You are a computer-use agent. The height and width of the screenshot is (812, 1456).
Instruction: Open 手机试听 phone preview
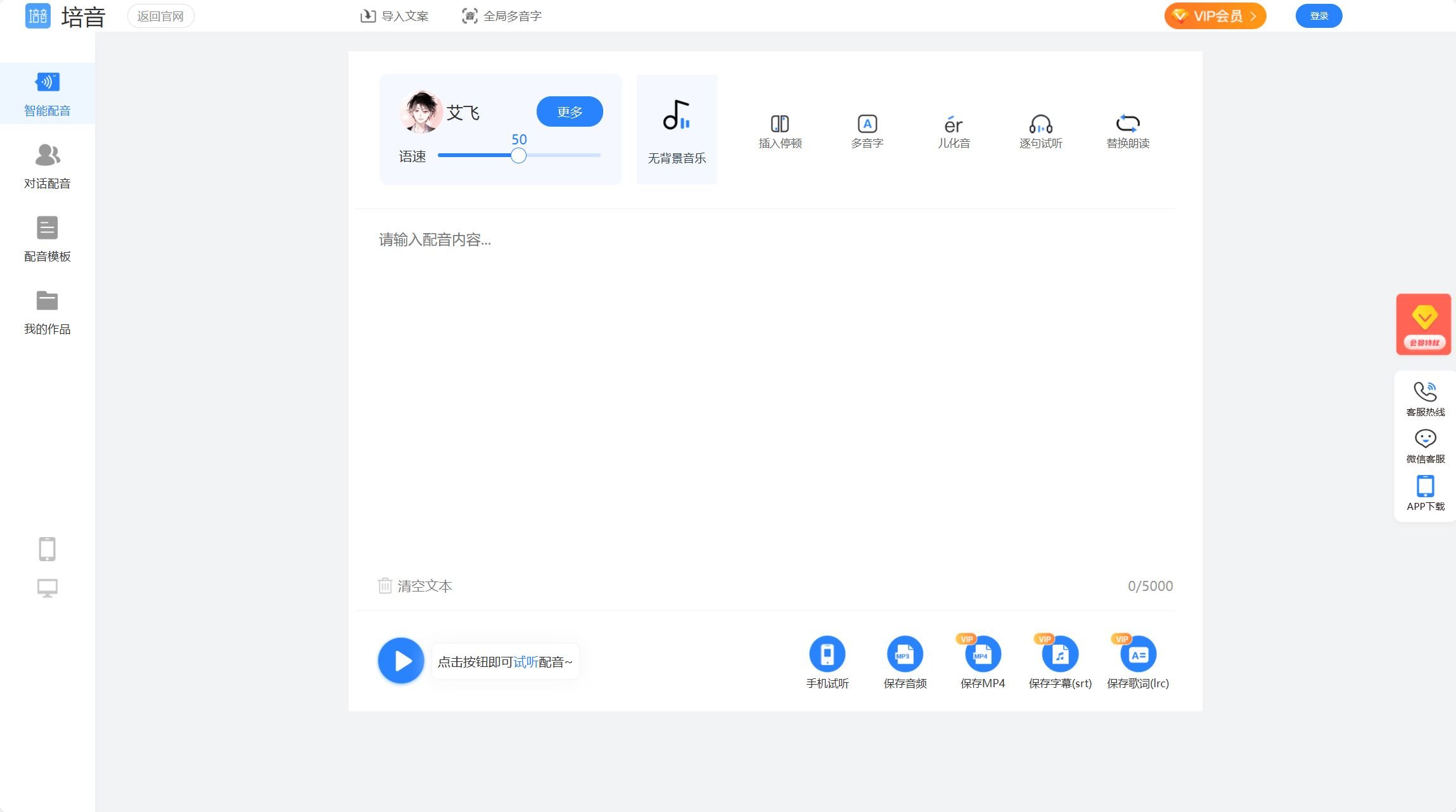(x=827, y=661)
